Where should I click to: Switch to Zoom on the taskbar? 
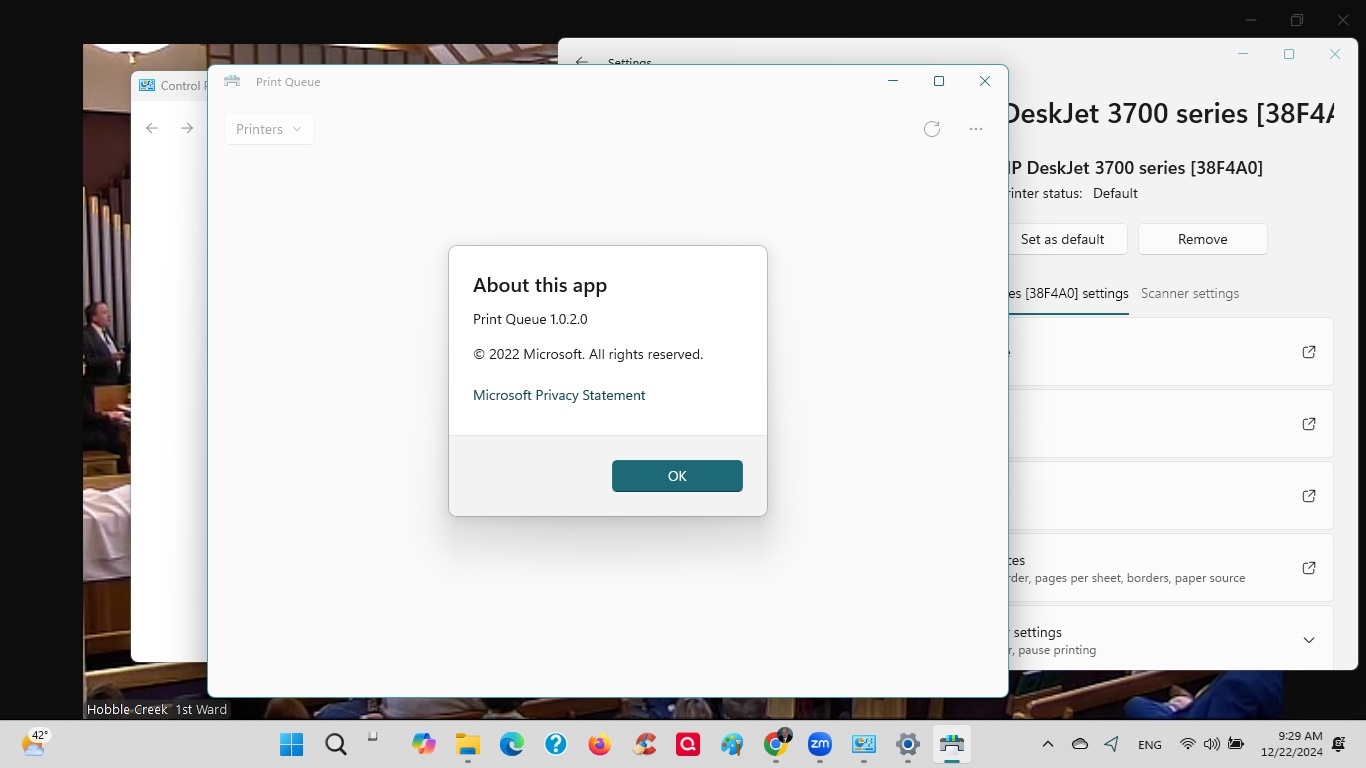[x=820, y=744]
